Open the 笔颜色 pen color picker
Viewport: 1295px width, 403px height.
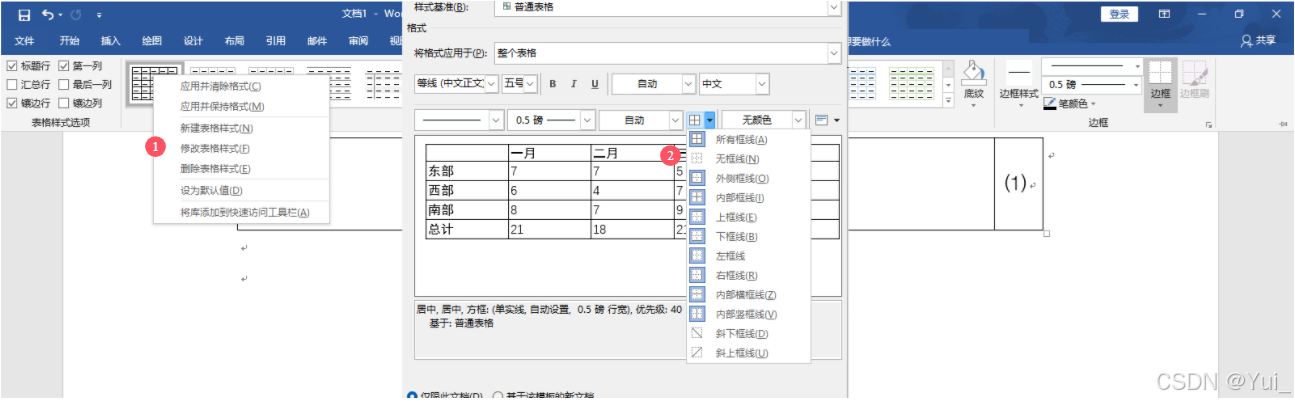pyautogui.click(x=1070, y=103)
